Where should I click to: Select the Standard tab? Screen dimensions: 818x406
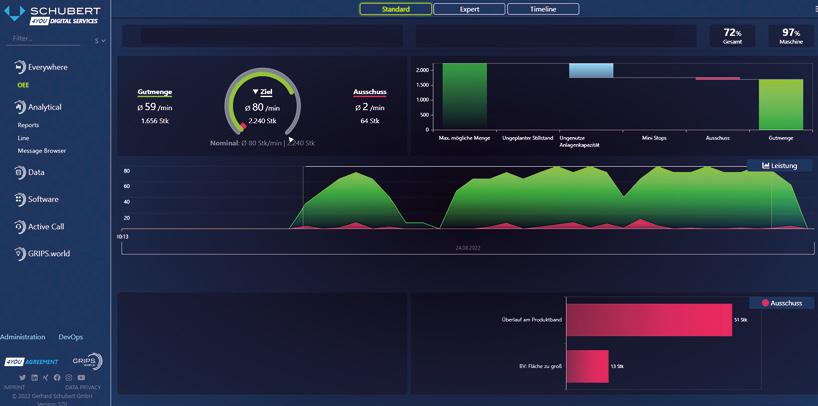tap(395, 9)
